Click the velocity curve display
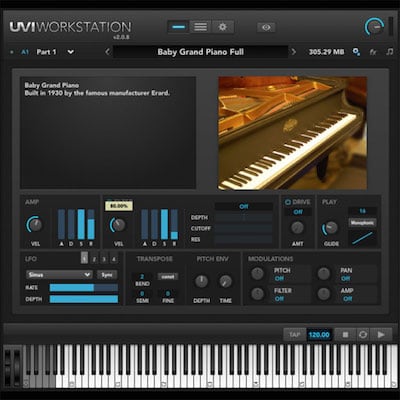This screenshot has width=400, height=400. click(363, 238)
